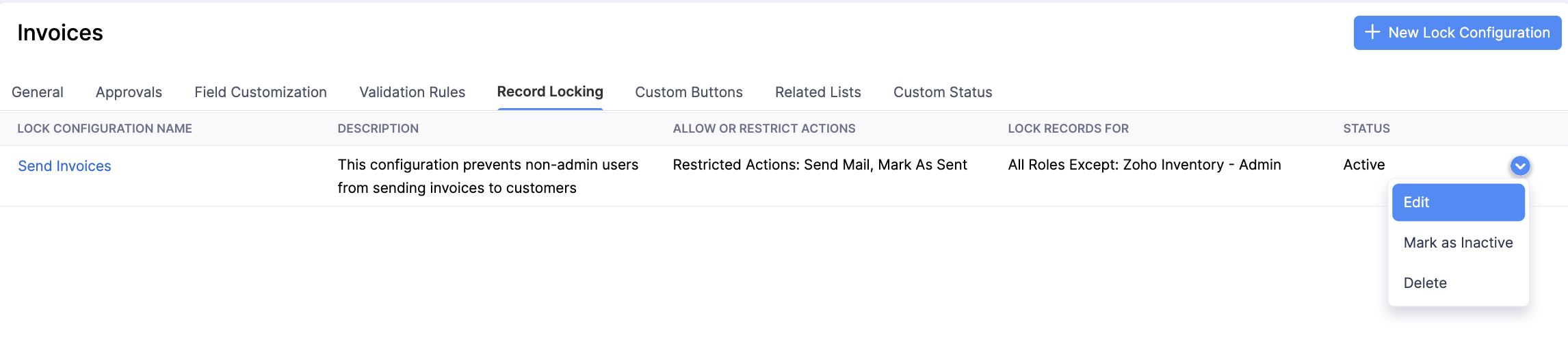Image resolution: width=1568 pixels, height=342 pixels.
Task: Click the Lock Records For column header
Action: tap(1068, 129)
